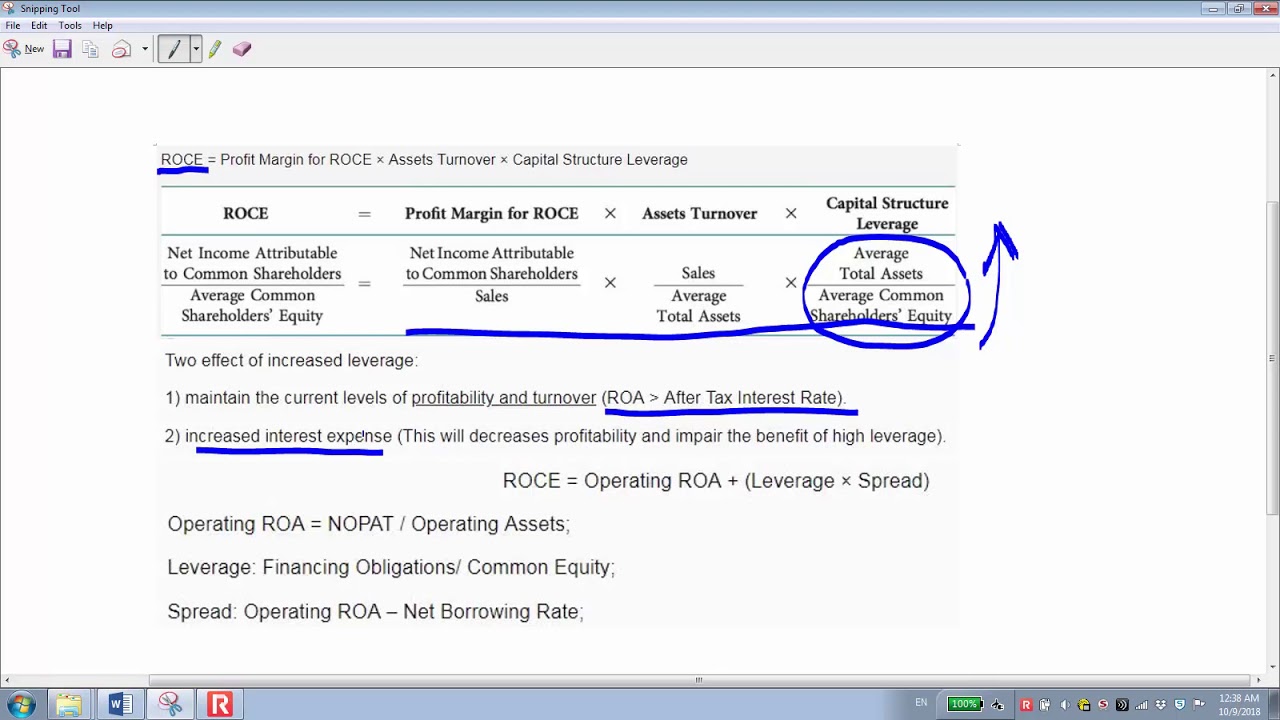The image size is (1280, 720).
Task: Send the snip via the envelope icon
Action: pos(122,49)
